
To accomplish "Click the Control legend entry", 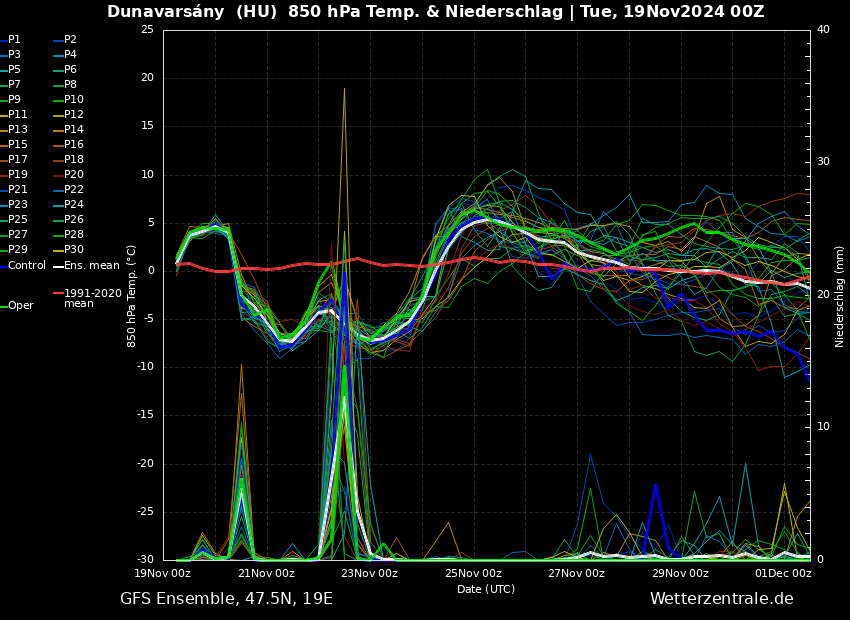I will pyautogui.click(x=27, y=266).
